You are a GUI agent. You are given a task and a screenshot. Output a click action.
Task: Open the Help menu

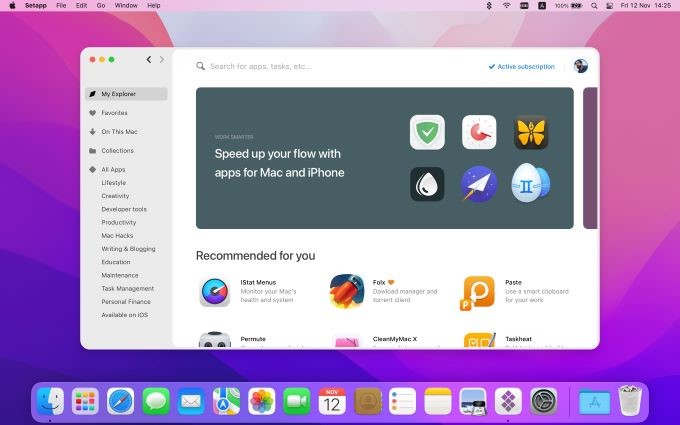(154, 6)
